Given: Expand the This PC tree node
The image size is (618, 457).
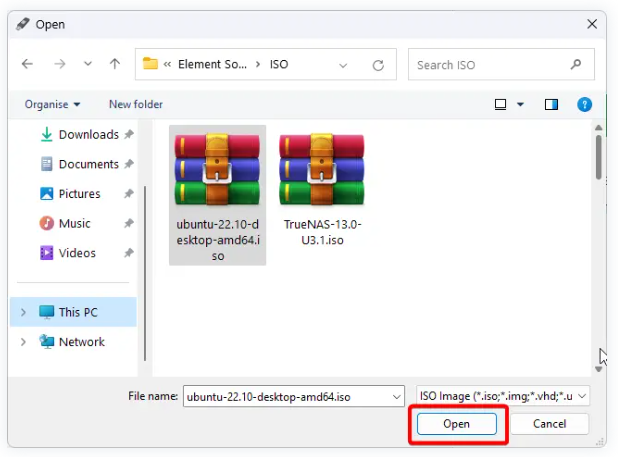Looking at the screenshot, I should click(23, 312).
